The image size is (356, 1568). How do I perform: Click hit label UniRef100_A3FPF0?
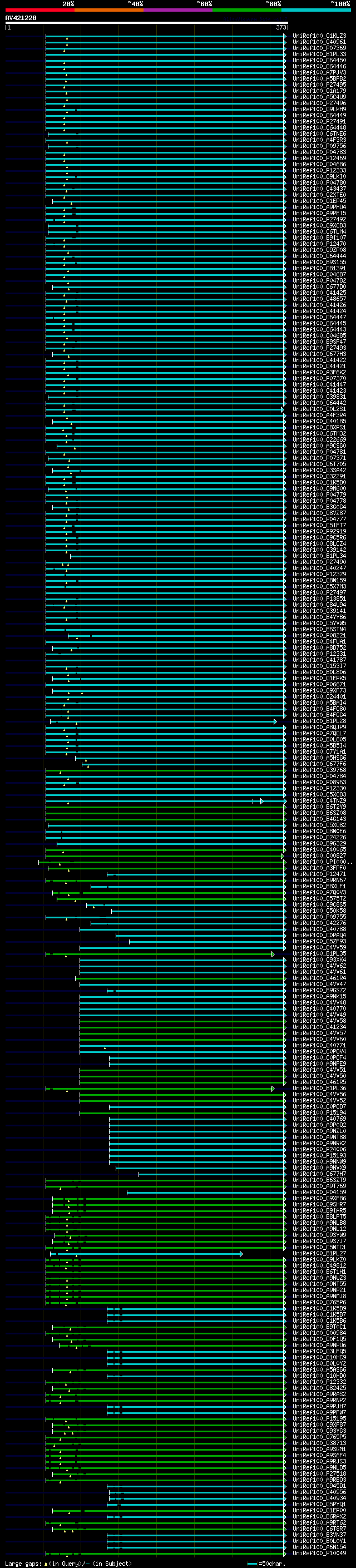[x=319, y=868]
